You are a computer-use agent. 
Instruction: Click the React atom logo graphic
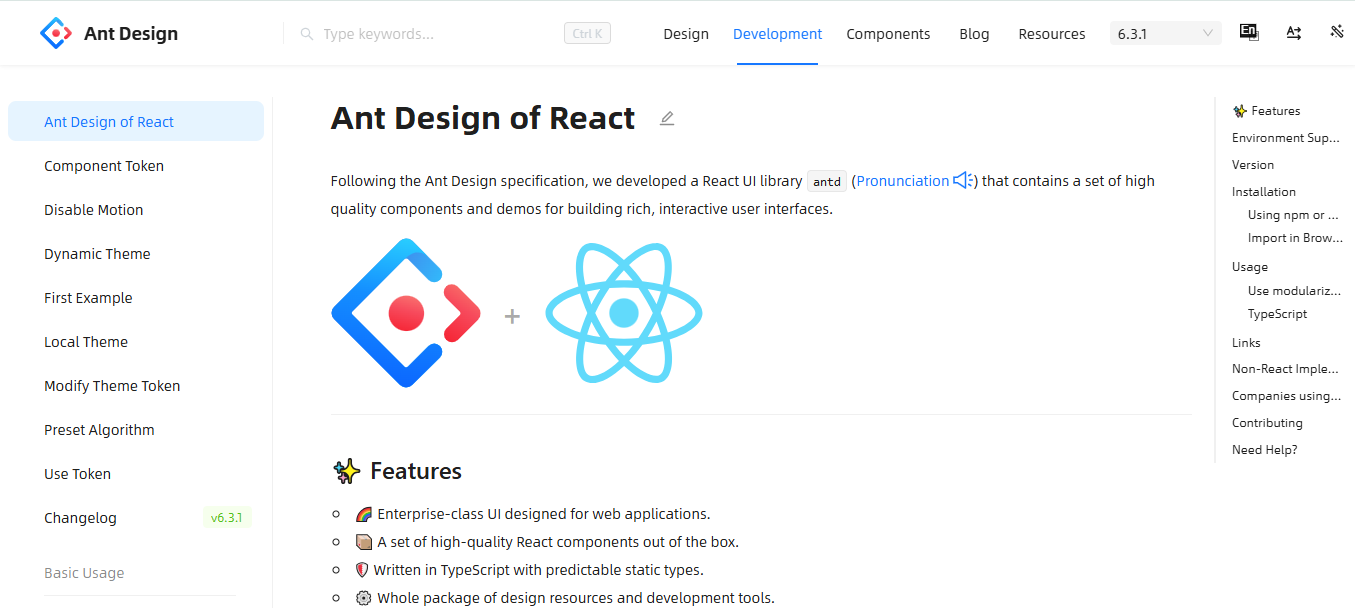tap(623, 313)
